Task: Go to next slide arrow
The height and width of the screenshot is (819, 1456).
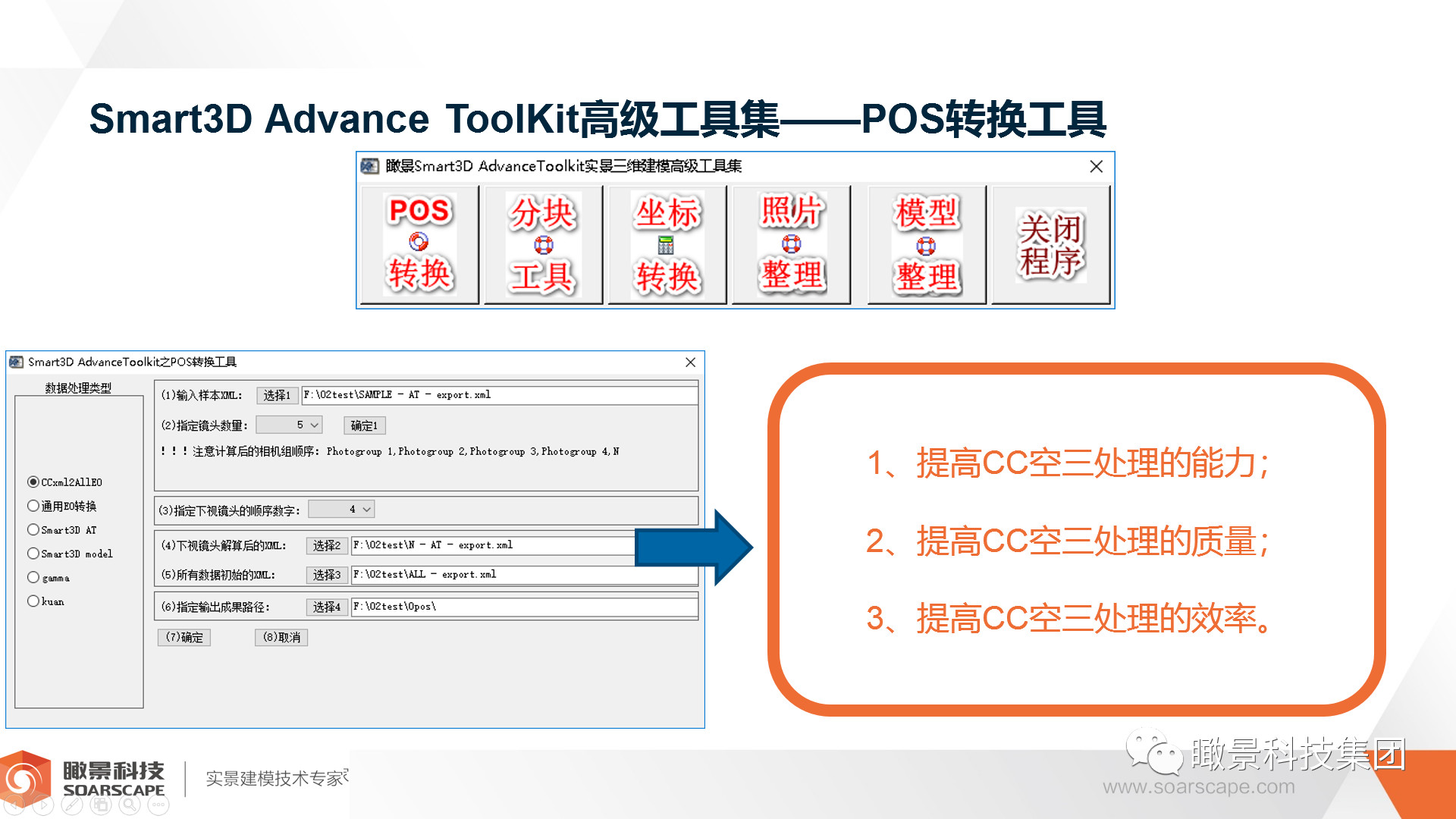Action: 43,805
